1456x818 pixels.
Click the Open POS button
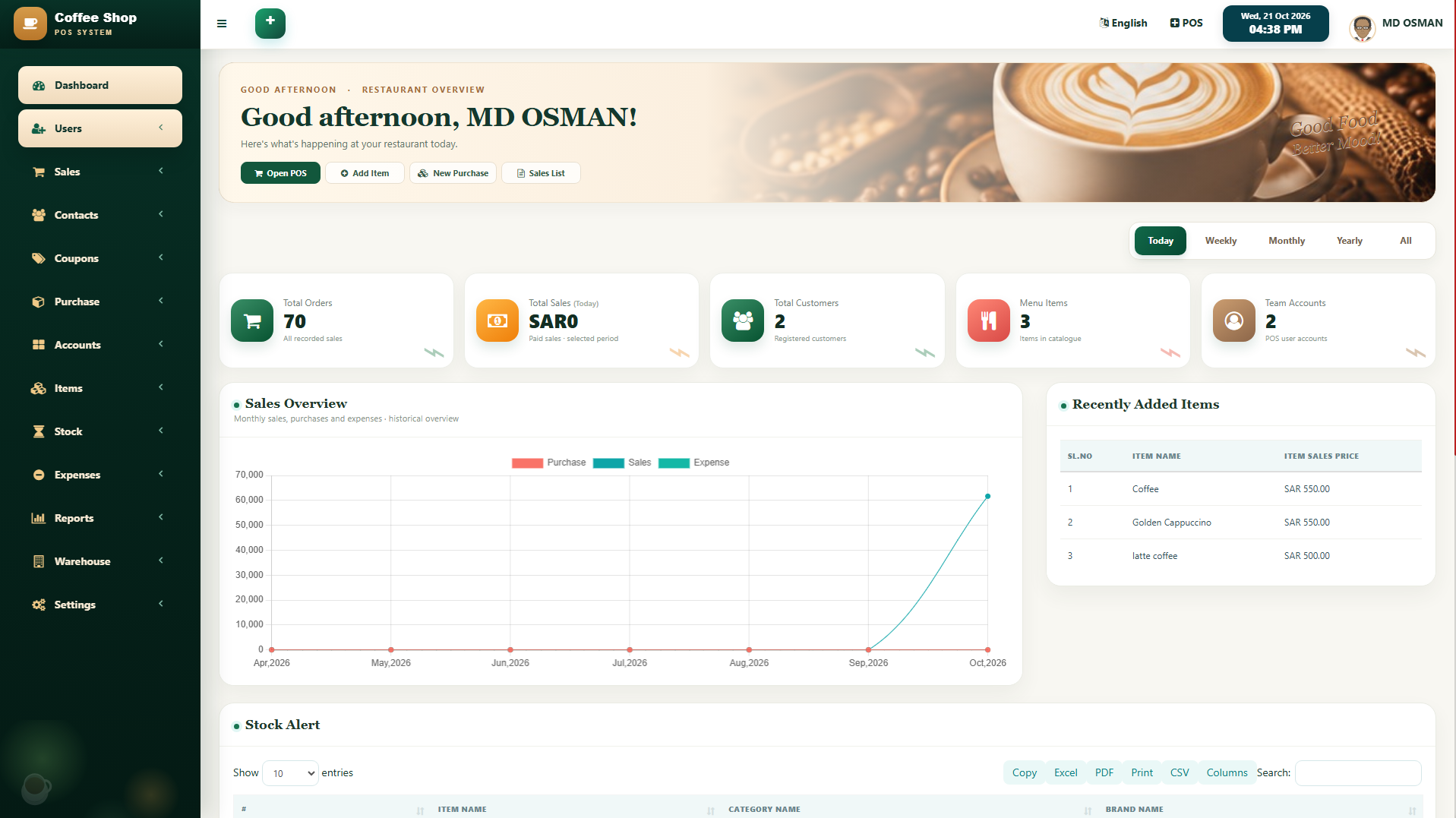coord(280,173)
